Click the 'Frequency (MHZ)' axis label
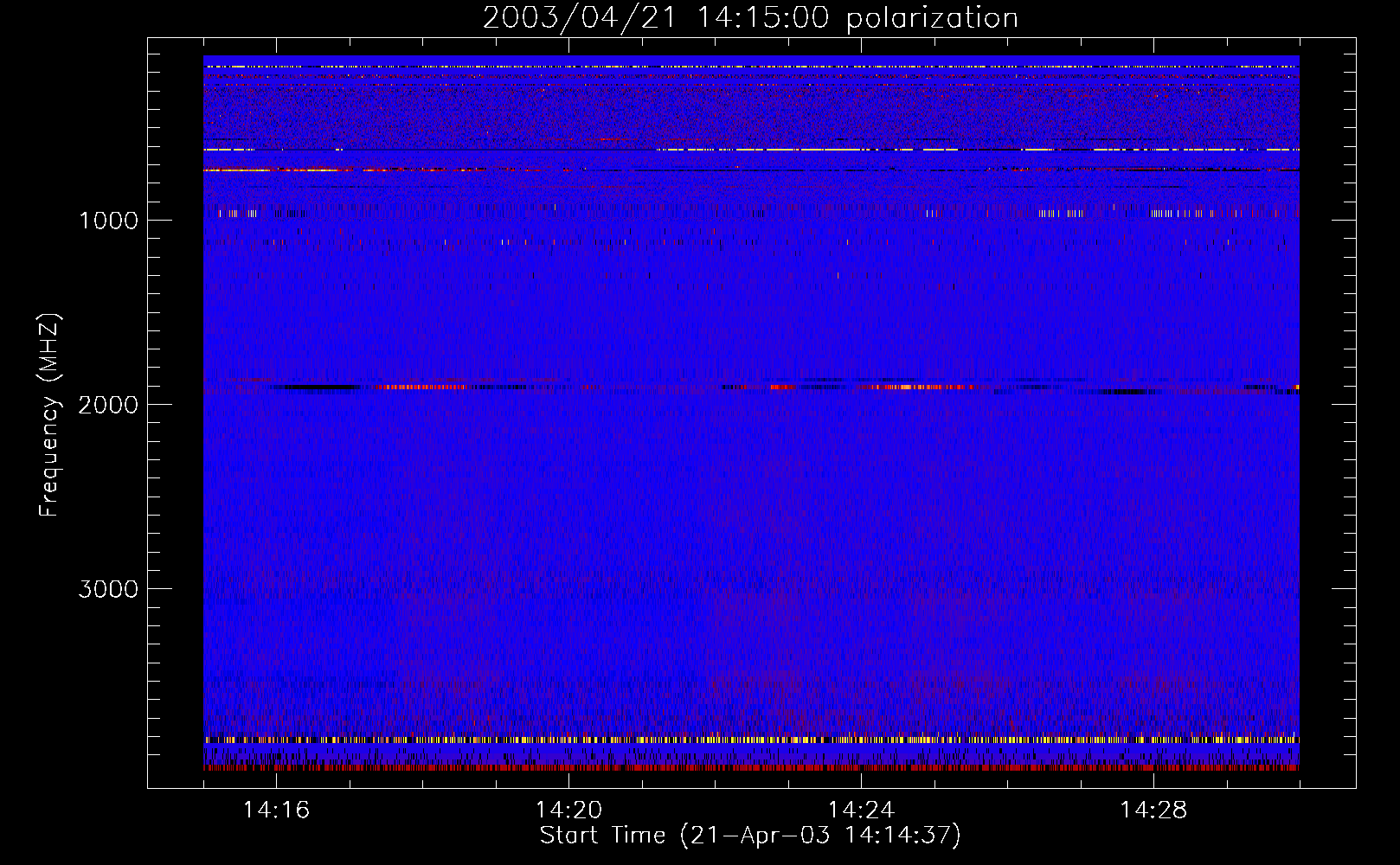This screenshot has width=1400, height=865. [x=49, y=415]
